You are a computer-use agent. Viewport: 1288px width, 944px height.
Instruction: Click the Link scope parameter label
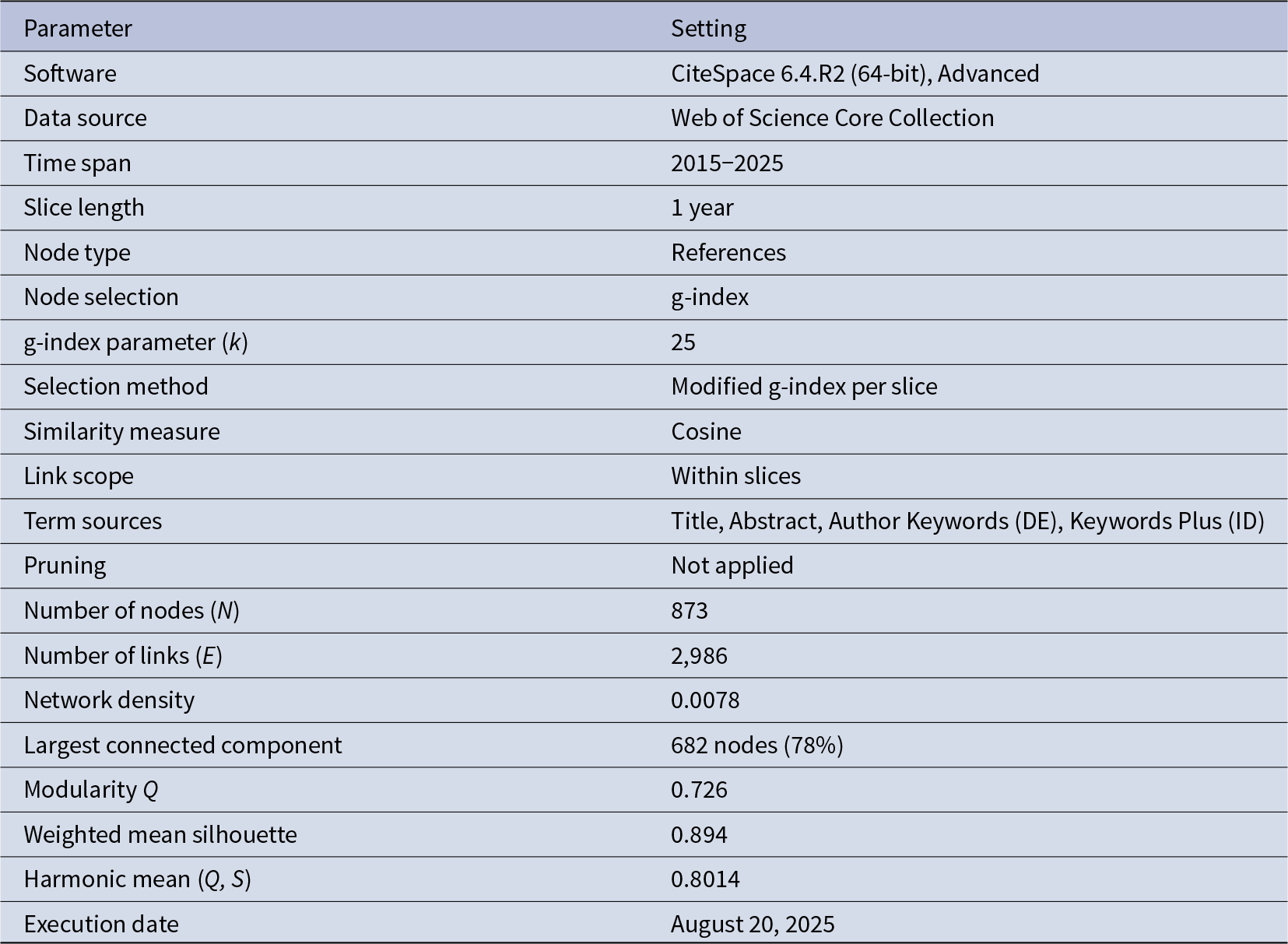click(x=79, y=476)
